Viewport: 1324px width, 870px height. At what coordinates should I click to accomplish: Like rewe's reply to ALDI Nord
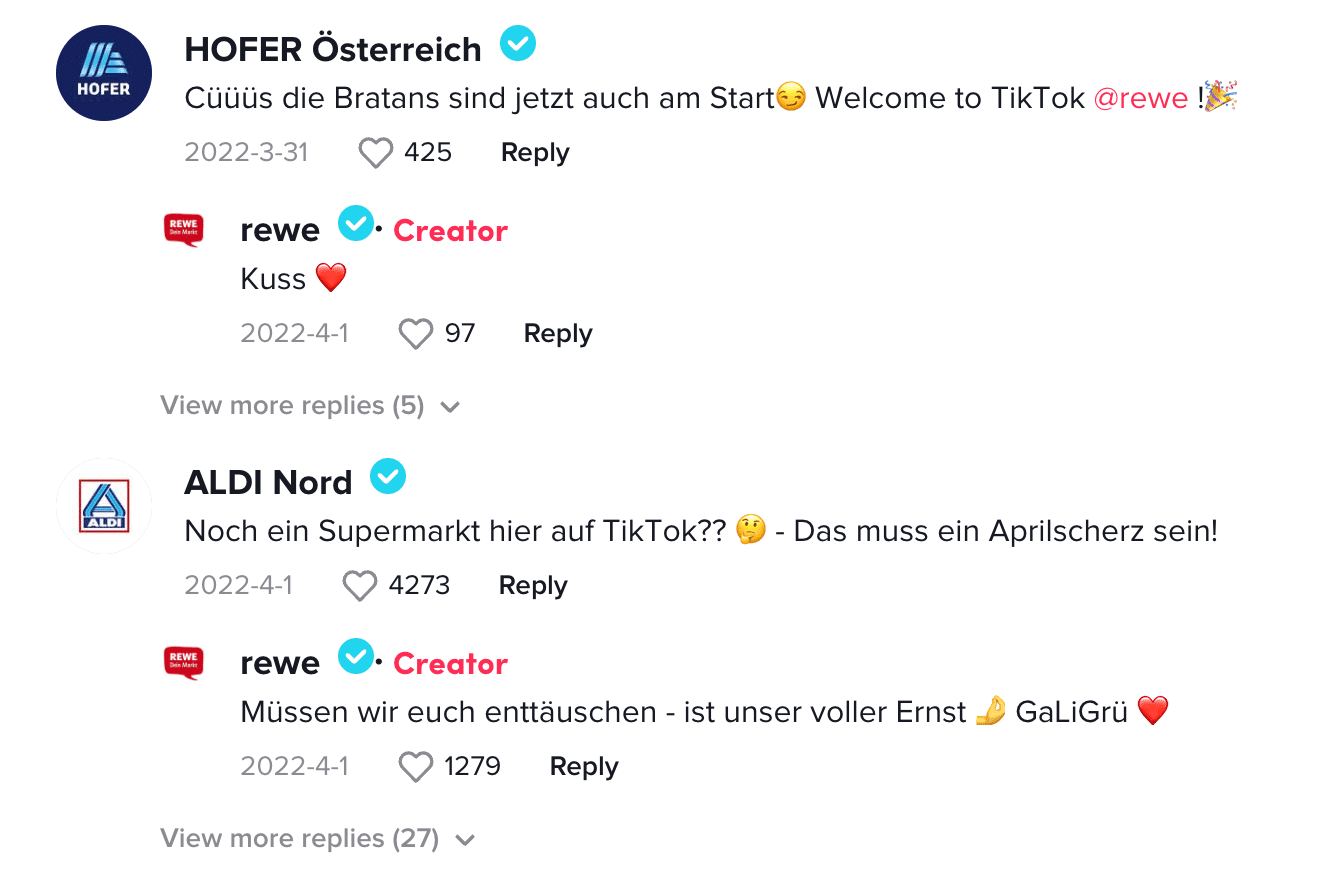(414, 766)
